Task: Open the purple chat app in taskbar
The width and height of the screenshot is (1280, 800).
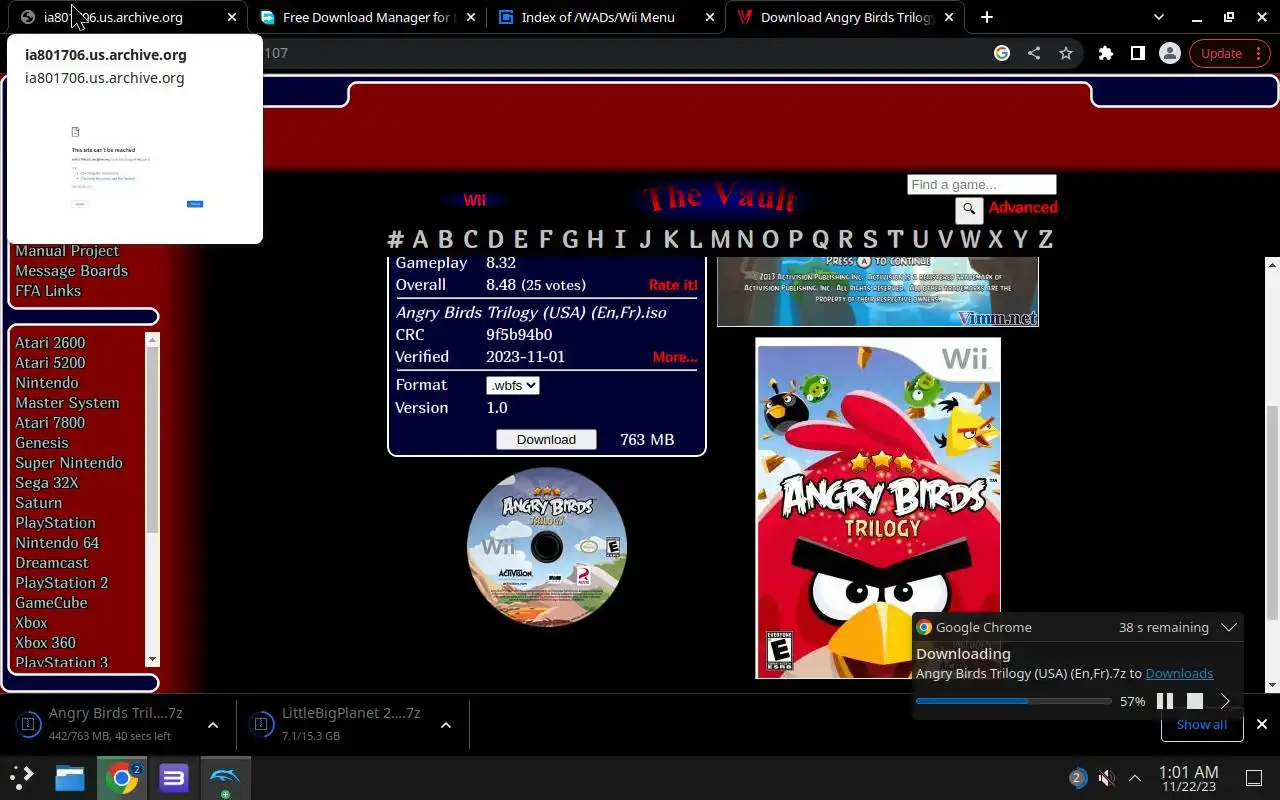Action: tap(174, 778)
